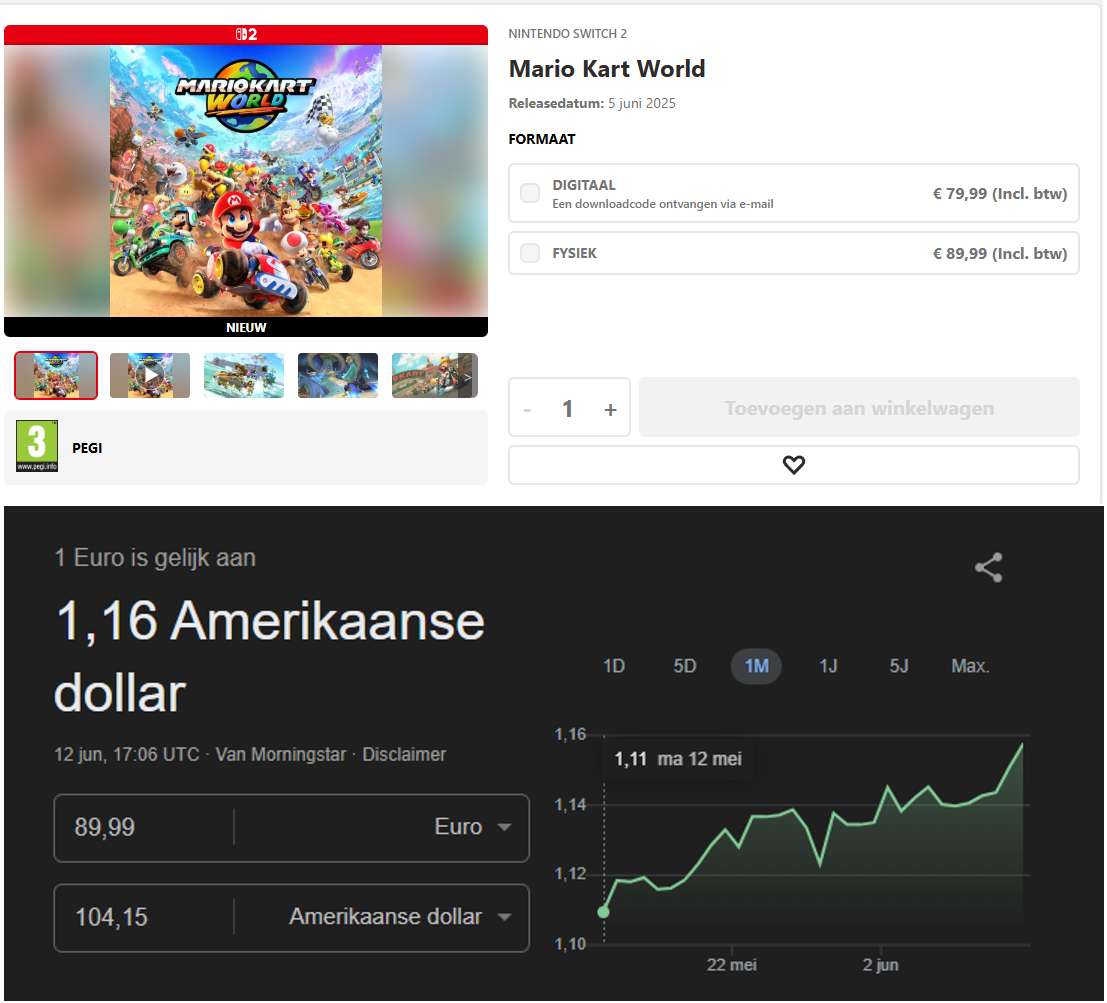Select the 1M chart range
1107x1003 pixels.
(756, 666)
